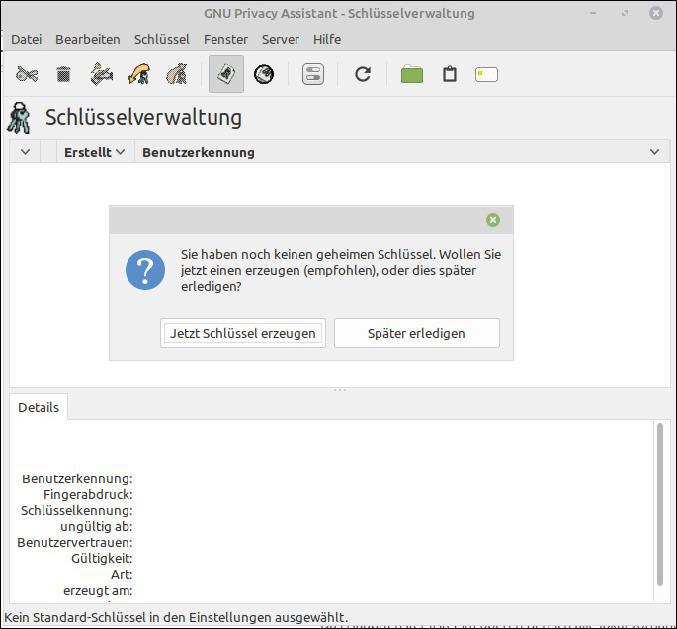Viewport: 677px width, 629px height.
Task: Click the chevron at right of column headers
Action: [x=655, y=152]
